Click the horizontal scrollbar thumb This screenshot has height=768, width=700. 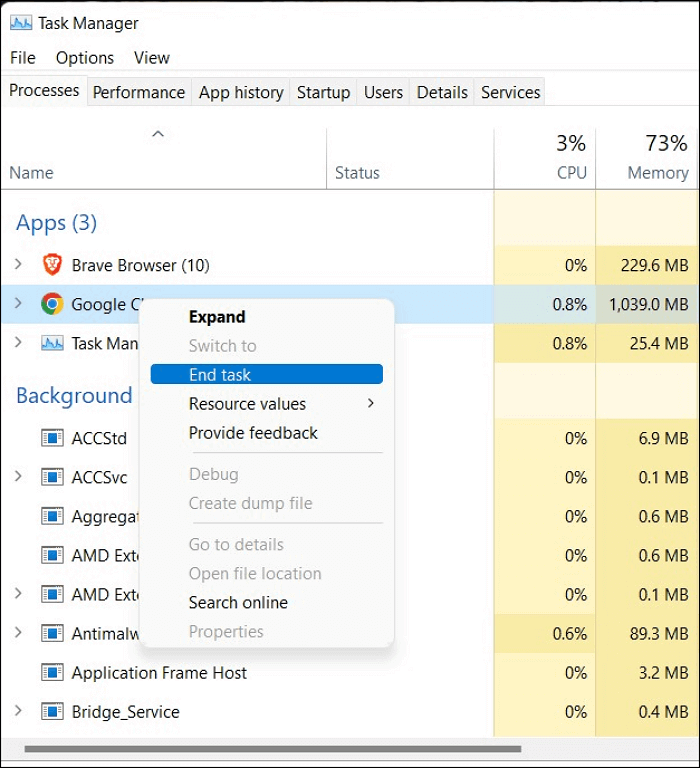point(273,749)
